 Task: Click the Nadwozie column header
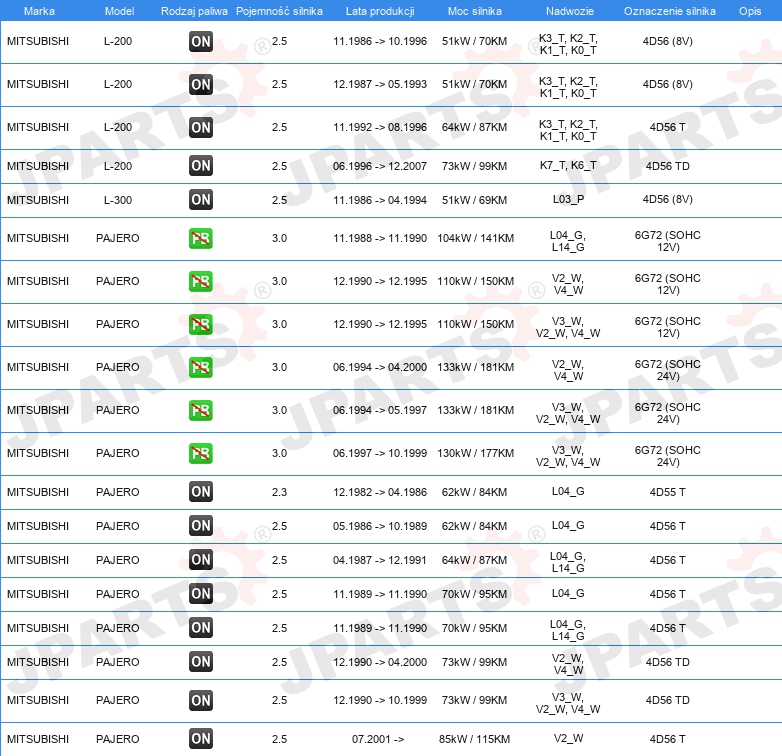tap(570, 11)
